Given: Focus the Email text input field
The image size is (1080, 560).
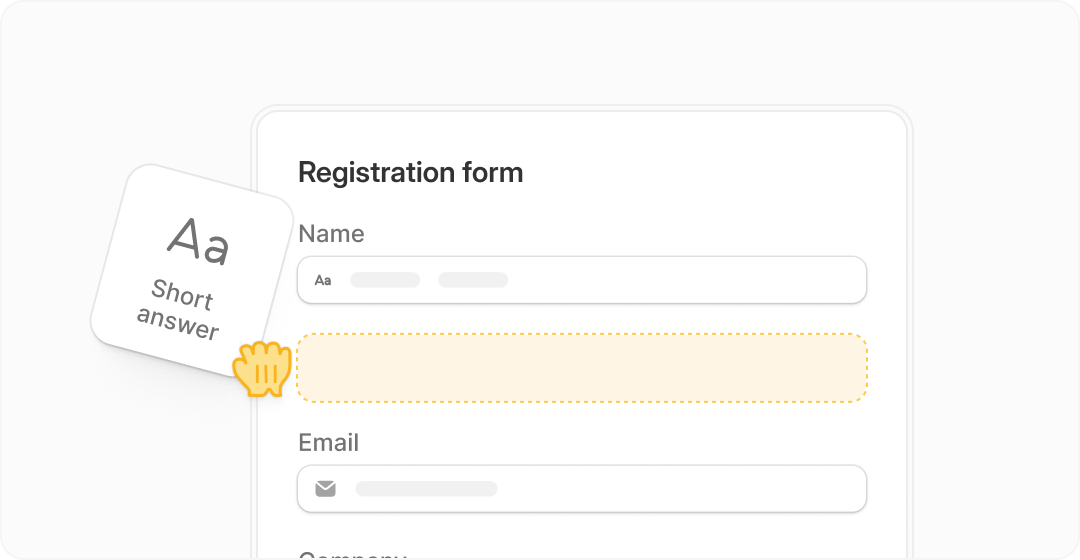Looking at the screenshot, I should [x=680, y=489].
